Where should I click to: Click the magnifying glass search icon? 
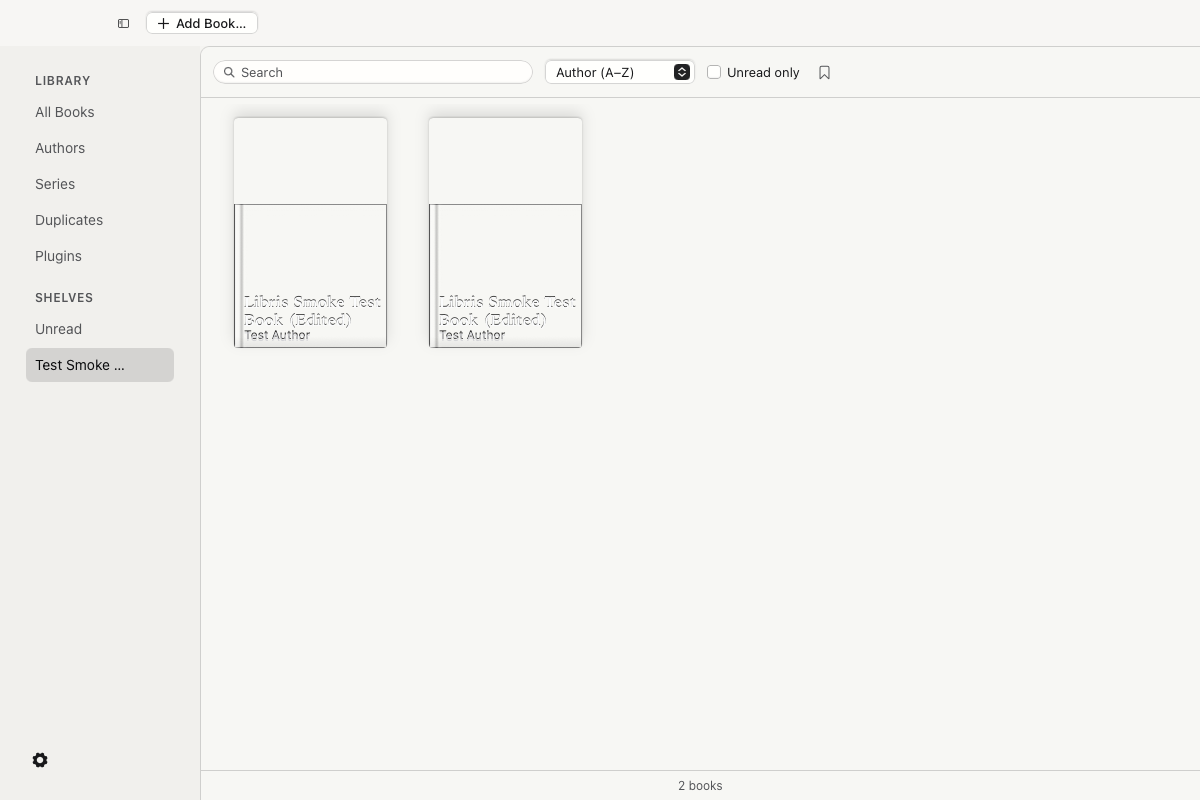[229, 72]
